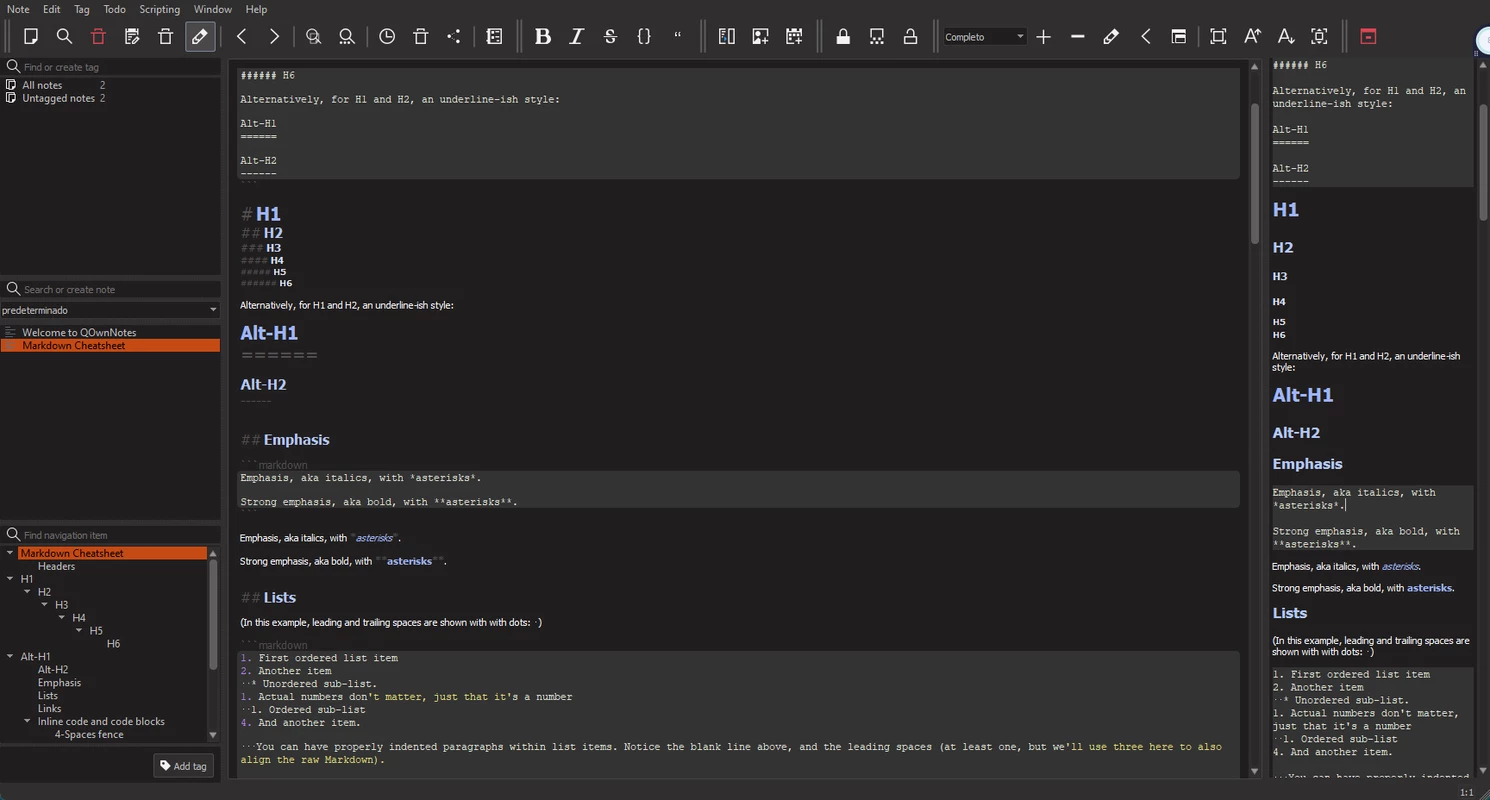Collapse the H2 navigation tree node

click(x=28, y=592)
